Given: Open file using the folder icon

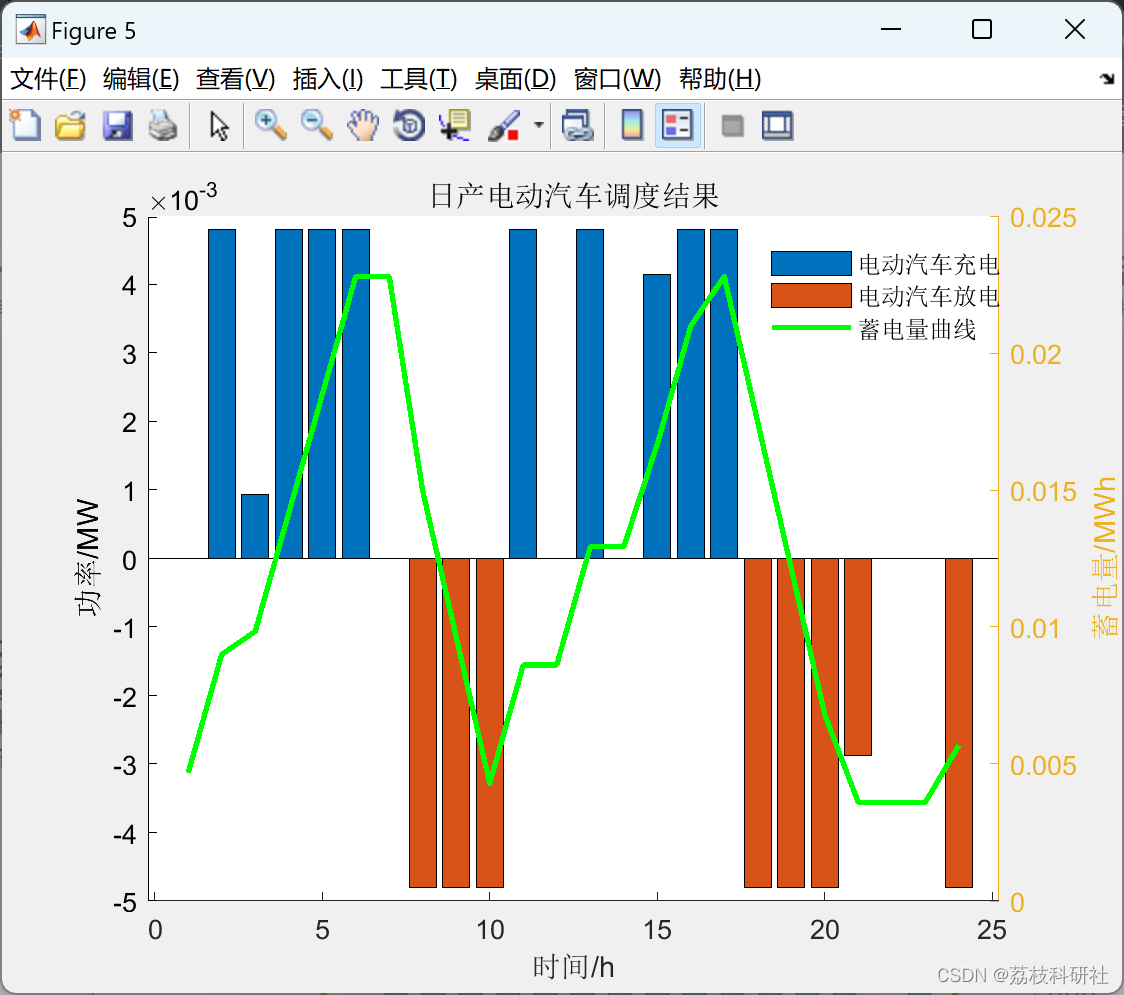Looking at the screenshot, I should pos(70,125).
